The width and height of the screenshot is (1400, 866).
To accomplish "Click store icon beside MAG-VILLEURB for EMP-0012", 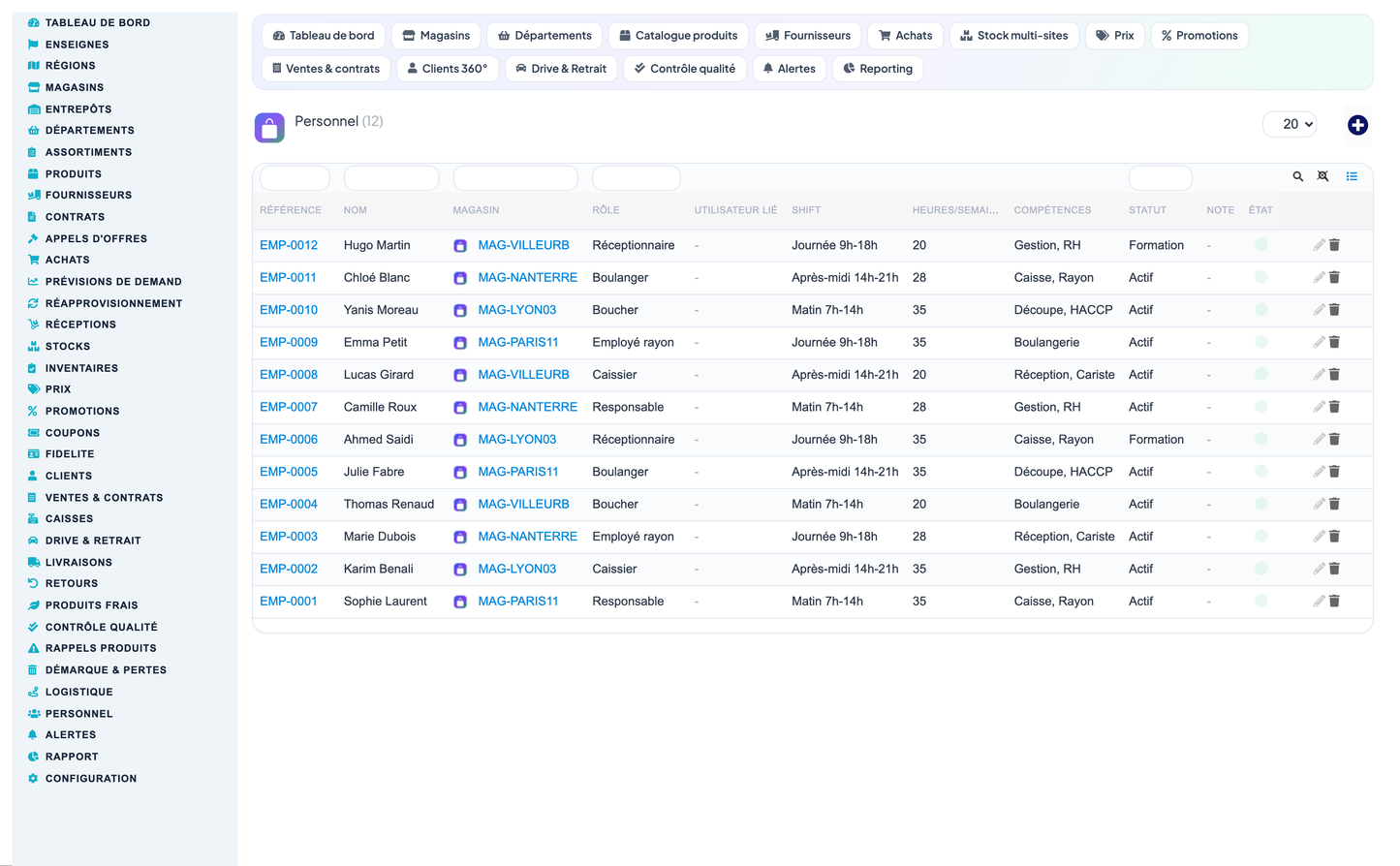I will (460, 246).
